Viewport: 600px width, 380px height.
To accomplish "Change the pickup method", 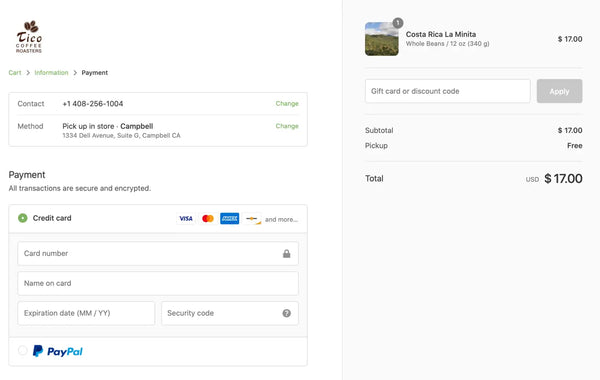I will [287, 126].
